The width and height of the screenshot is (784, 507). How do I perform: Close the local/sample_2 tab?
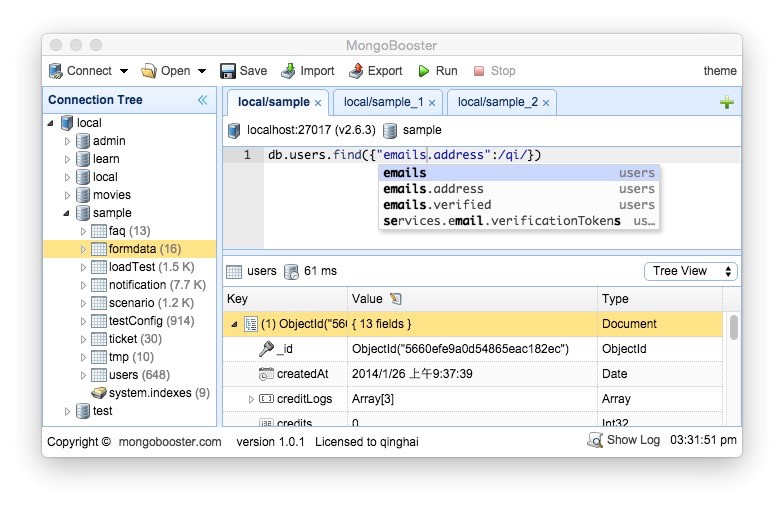[x=546, y=103]
